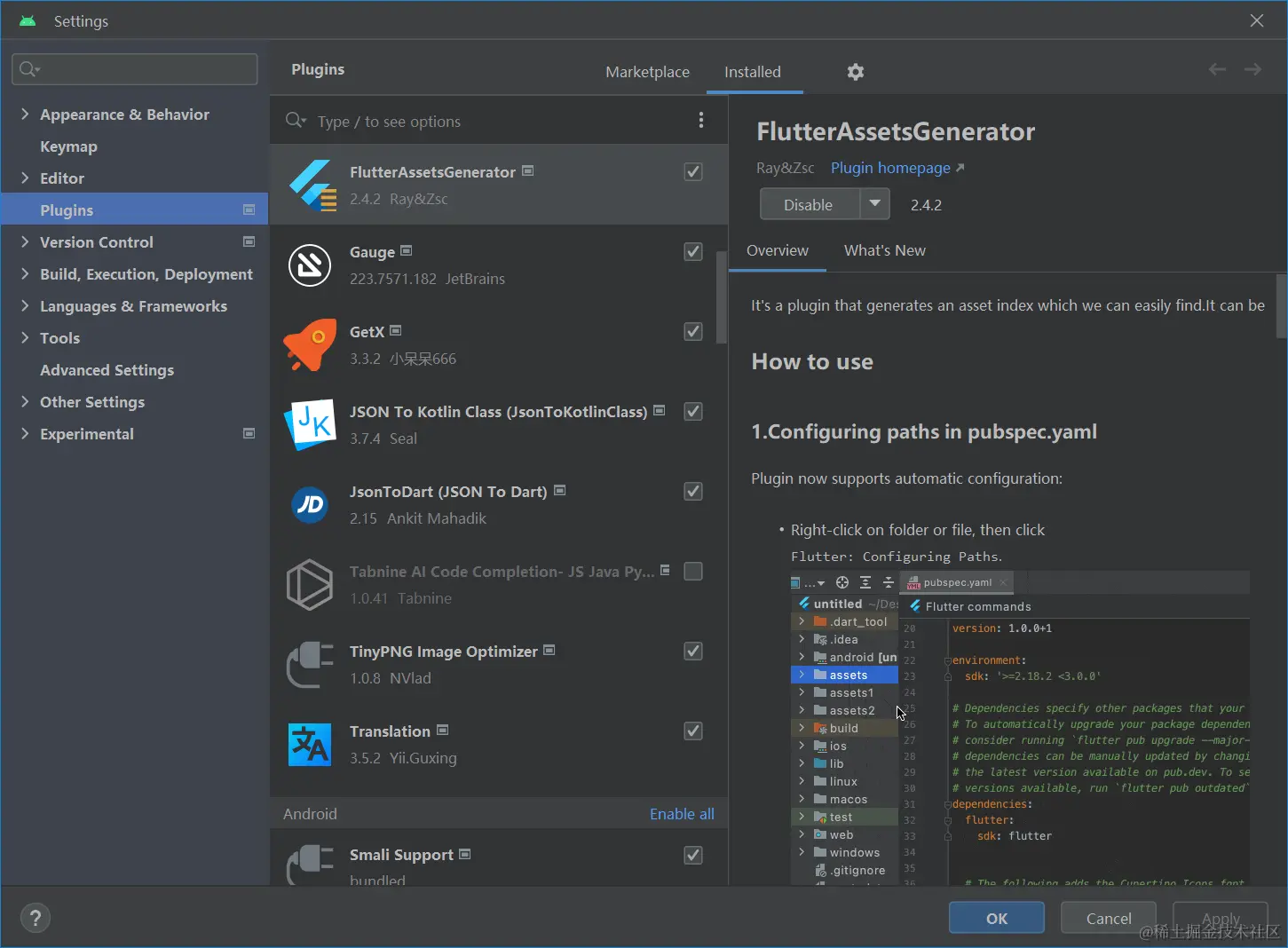Expand Appearance & Behavior settings
Image resolution: width=1288 pixels, height=948 pixels.
[25, 114]
